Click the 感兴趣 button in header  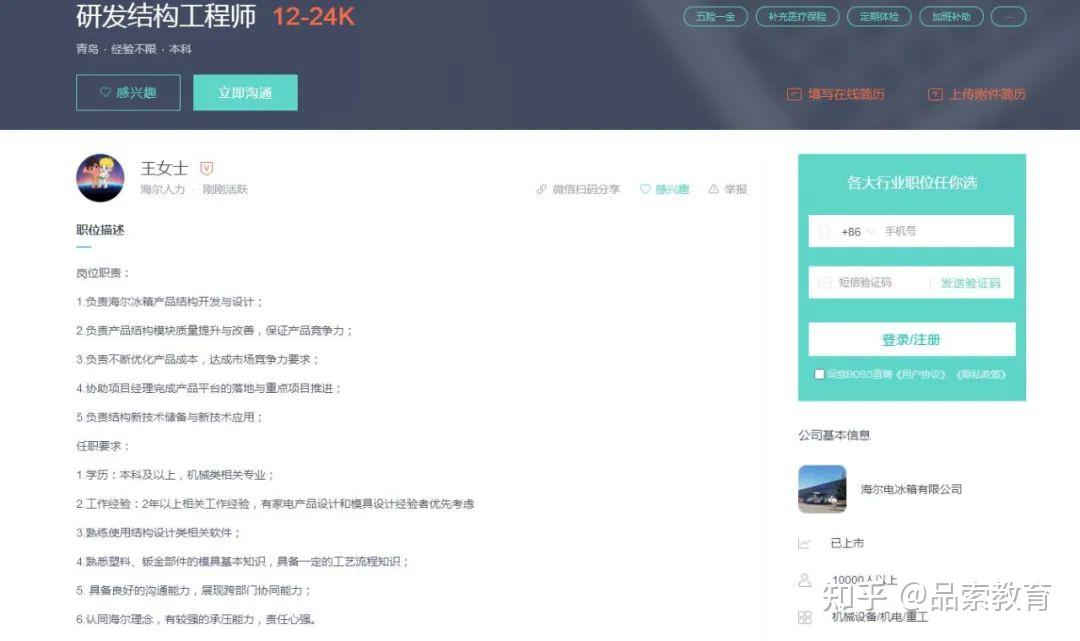128,92
